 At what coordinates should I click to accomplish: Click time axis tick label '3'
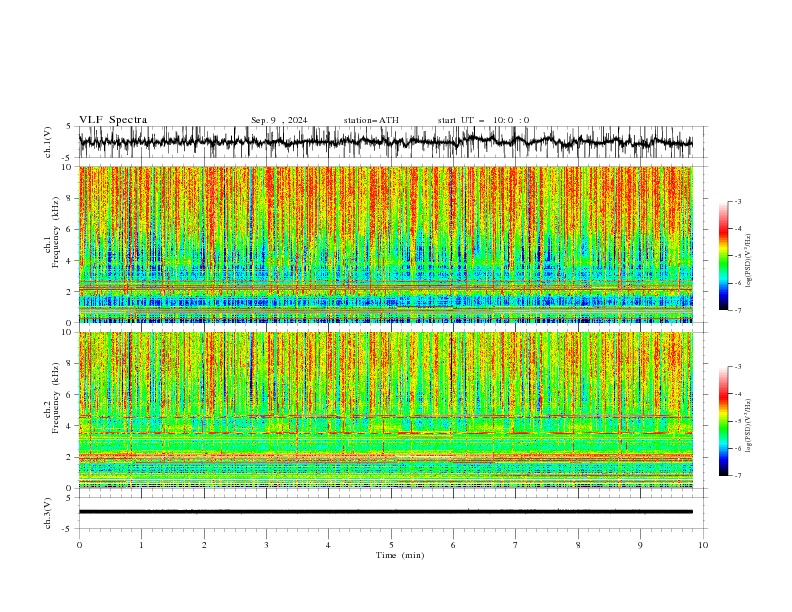(x=266, y=545)
